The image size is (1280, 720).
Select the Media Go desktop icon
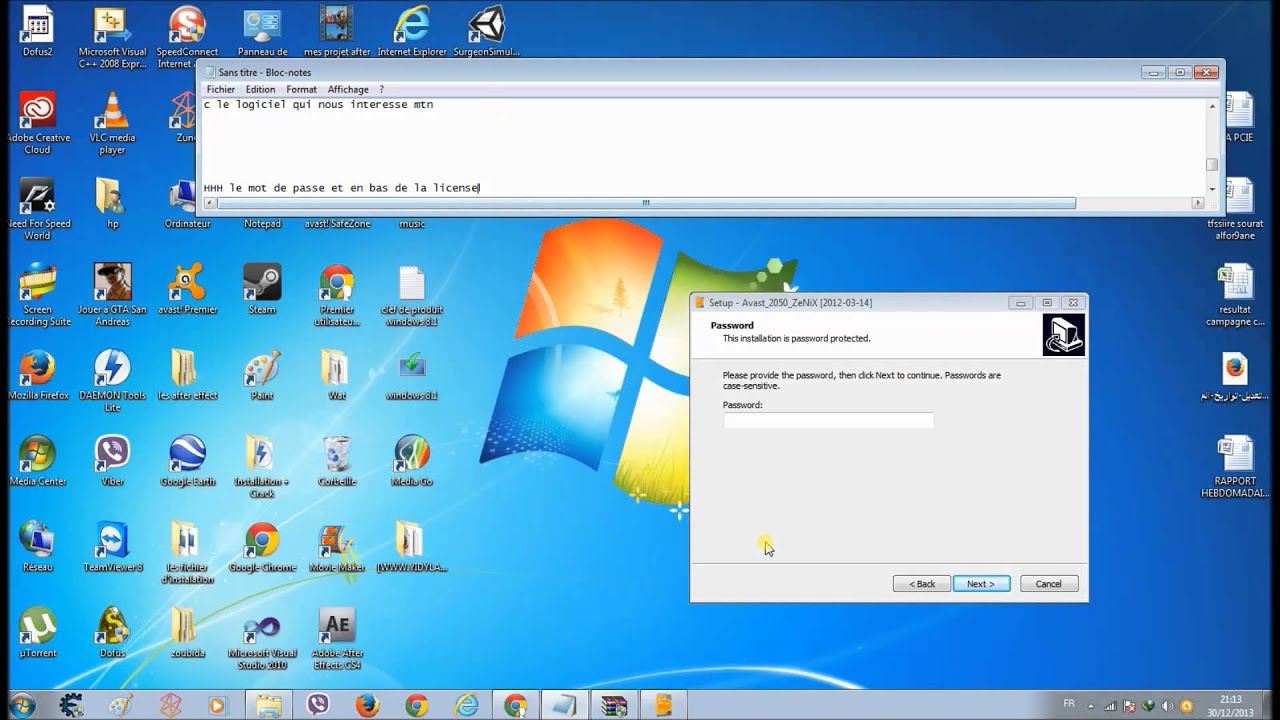coord(412,461)
